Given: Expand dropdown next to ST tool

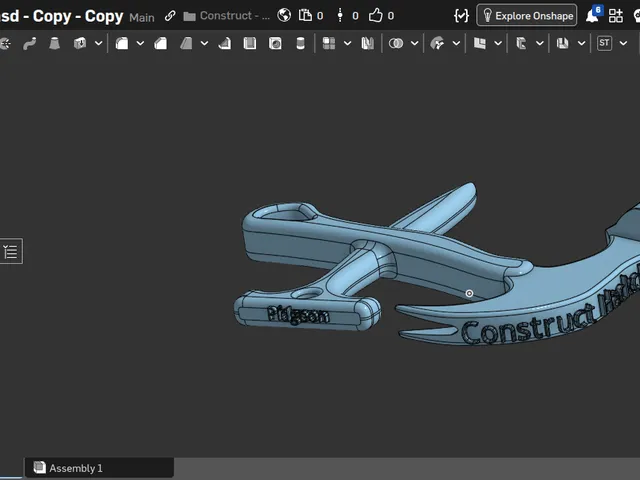Looking at the screenshot, I should click(623, 43).
